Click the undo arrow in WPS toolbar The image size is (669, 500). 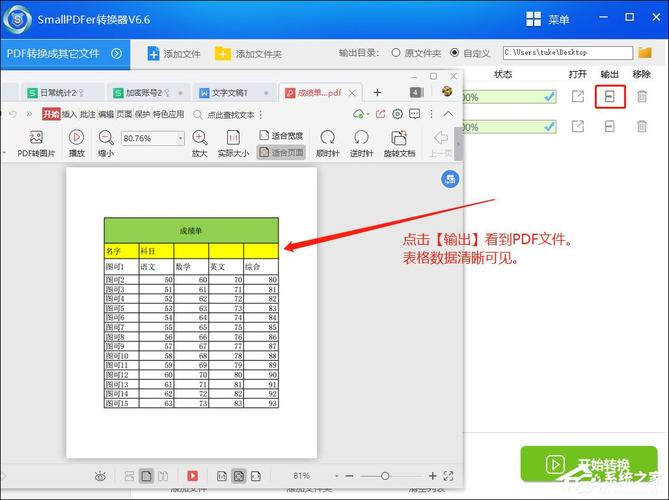click(13, 114)
